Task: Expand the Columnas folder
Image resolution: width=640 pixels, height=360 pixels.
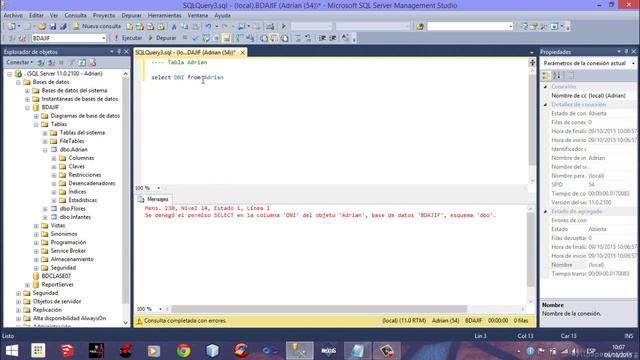Action: 54,158
